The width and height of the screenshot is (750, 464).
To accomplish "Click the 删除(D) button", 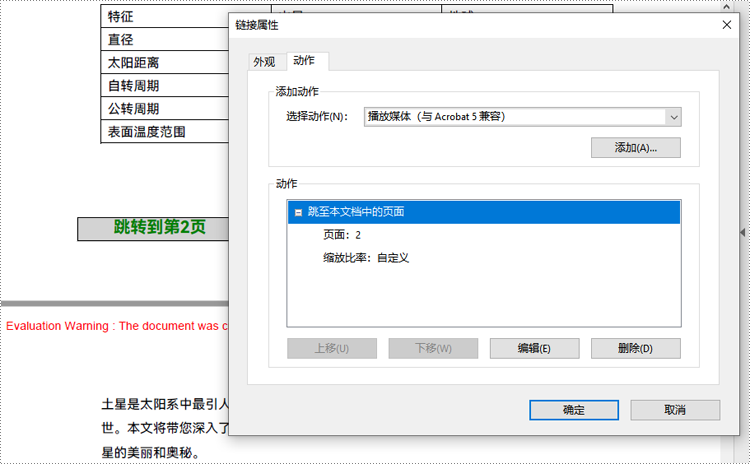I will pos(636,348).
